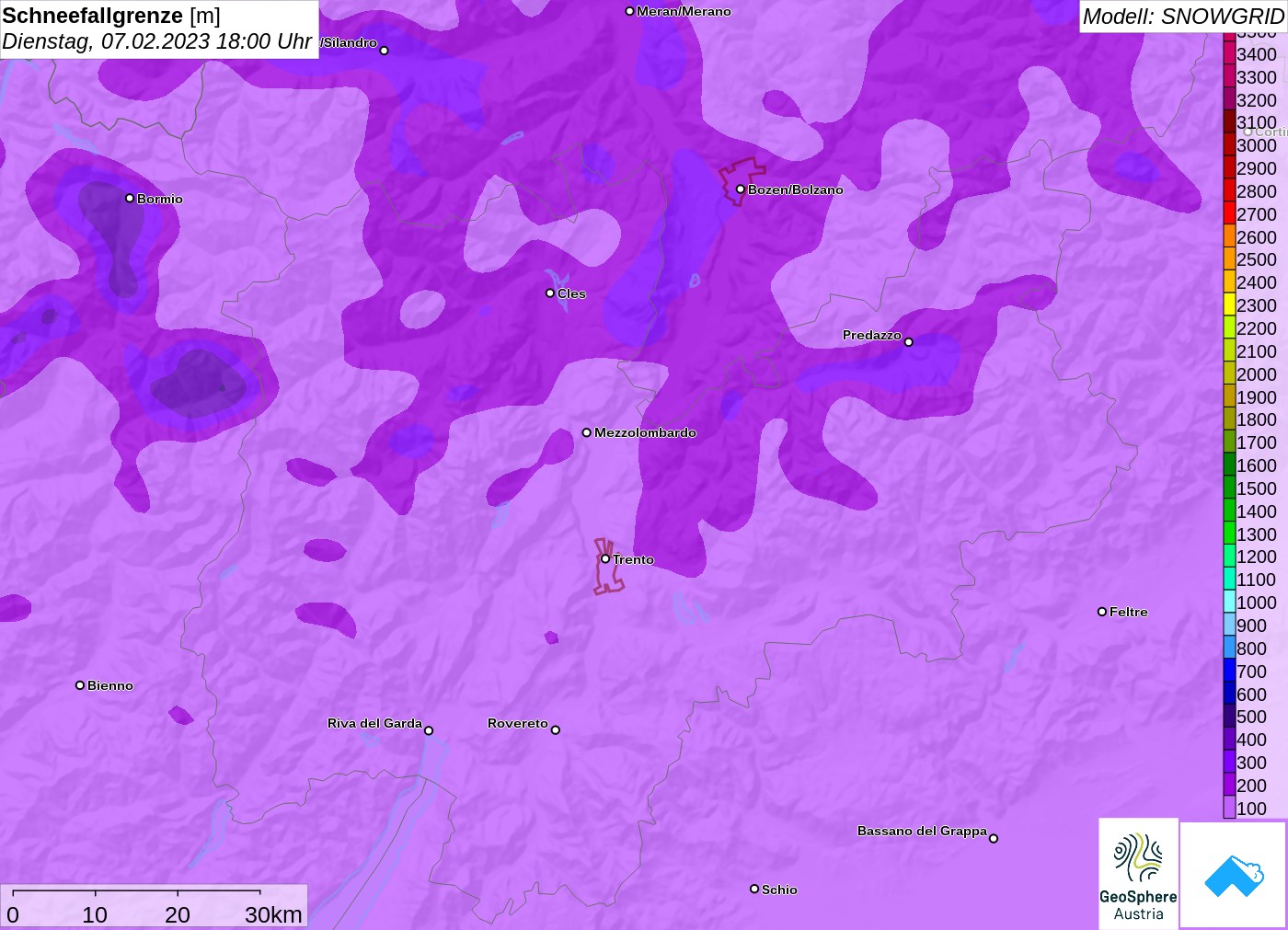Click the '30km' scale bar label
The width and height of the screenshot is (1288, 930).
(273, 914)
